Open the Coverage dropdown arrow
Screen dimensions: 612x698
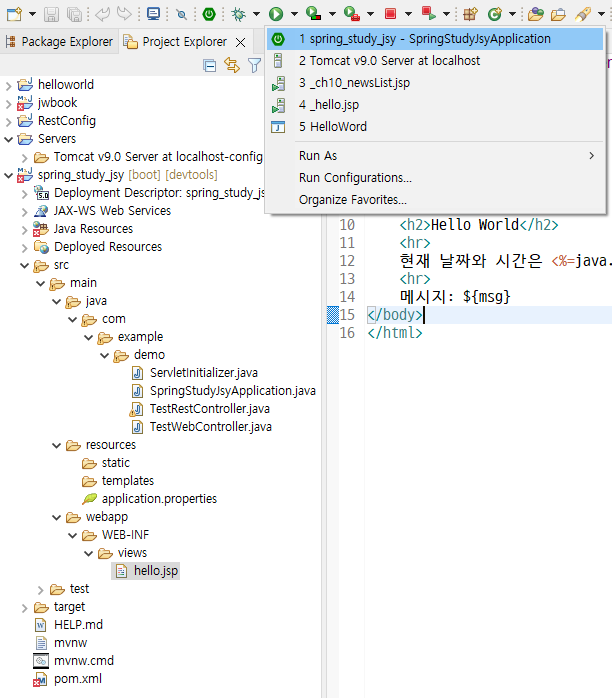(332, 14)
